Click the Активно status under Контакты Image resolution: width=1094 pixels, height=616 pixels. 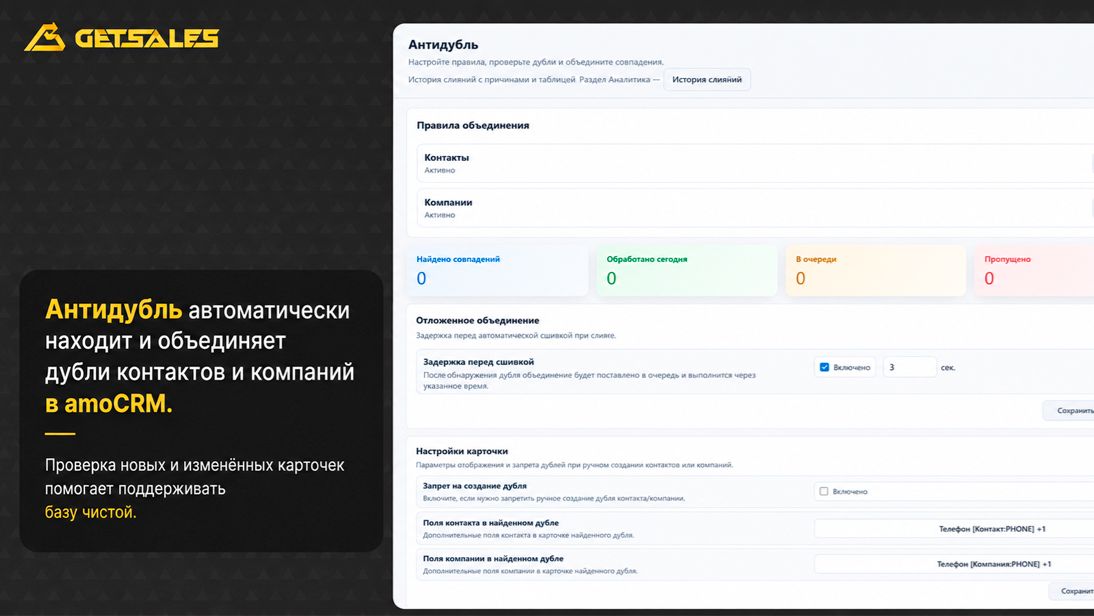tap(440, 170)
